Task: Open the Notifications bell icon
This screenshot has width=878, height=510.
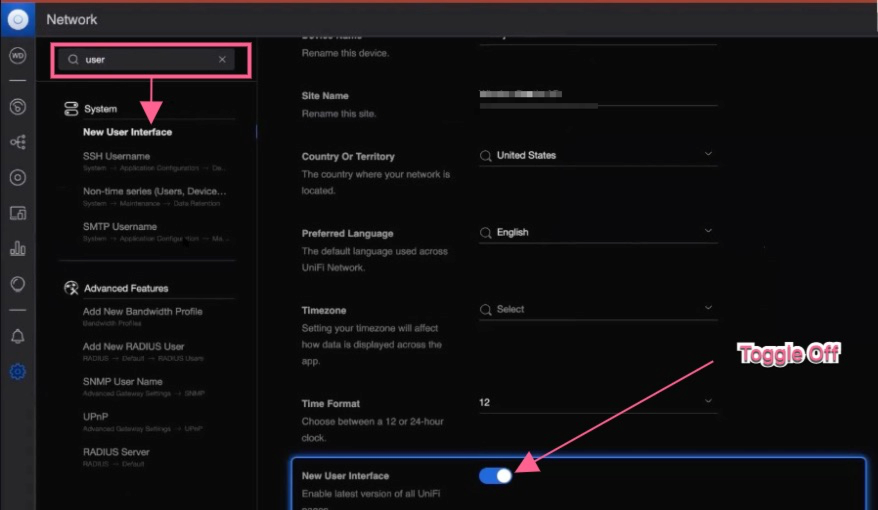Action: [17, 336]
